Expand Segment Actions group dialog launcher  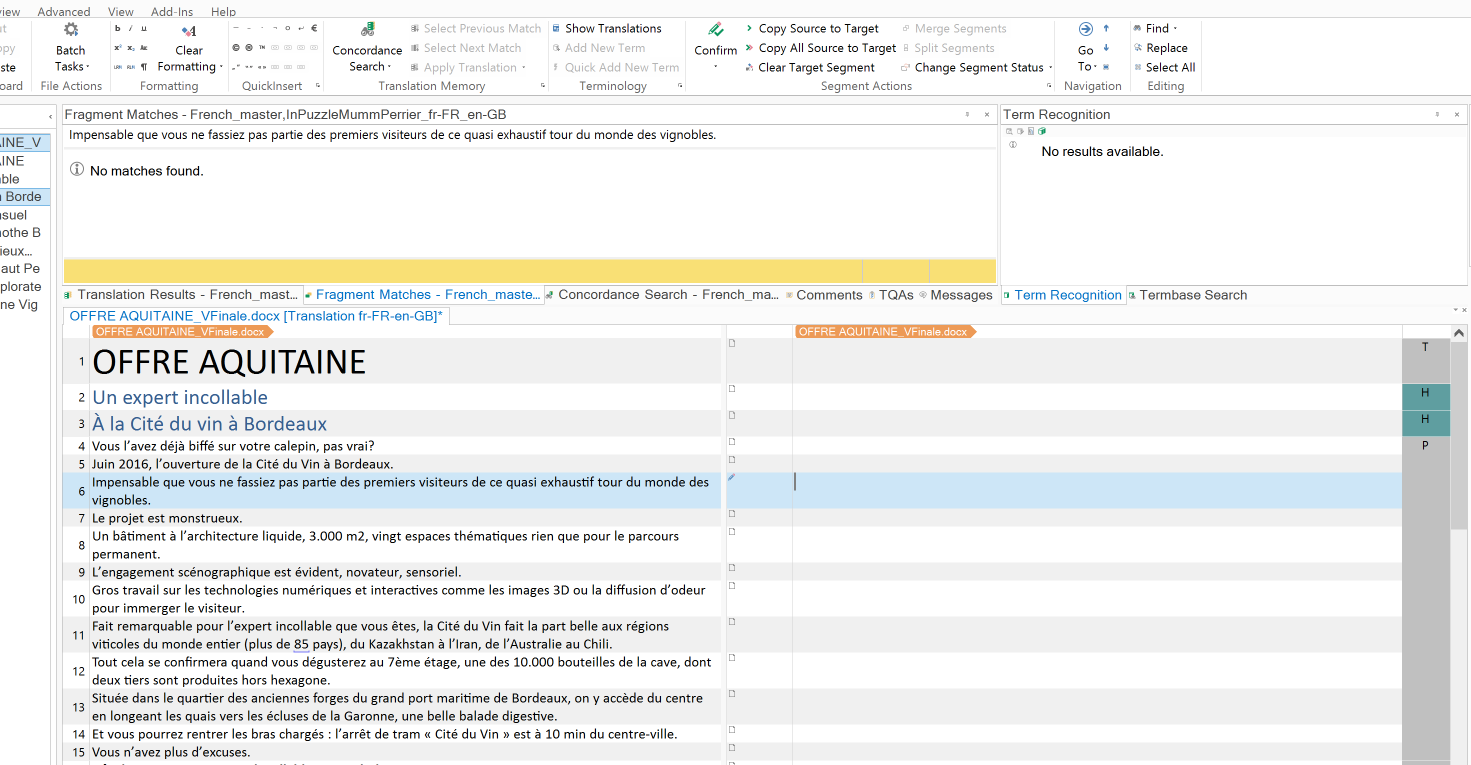tap(1048, 86)
